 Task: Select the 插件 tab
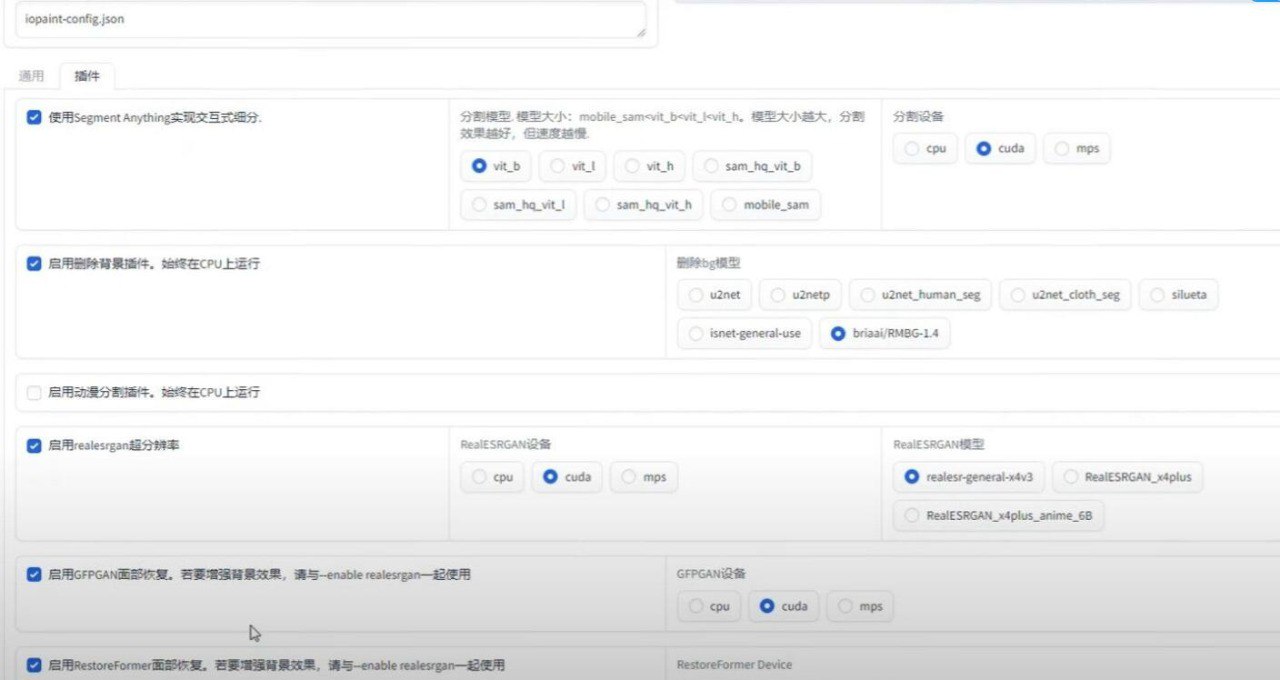tap(87, 75)
